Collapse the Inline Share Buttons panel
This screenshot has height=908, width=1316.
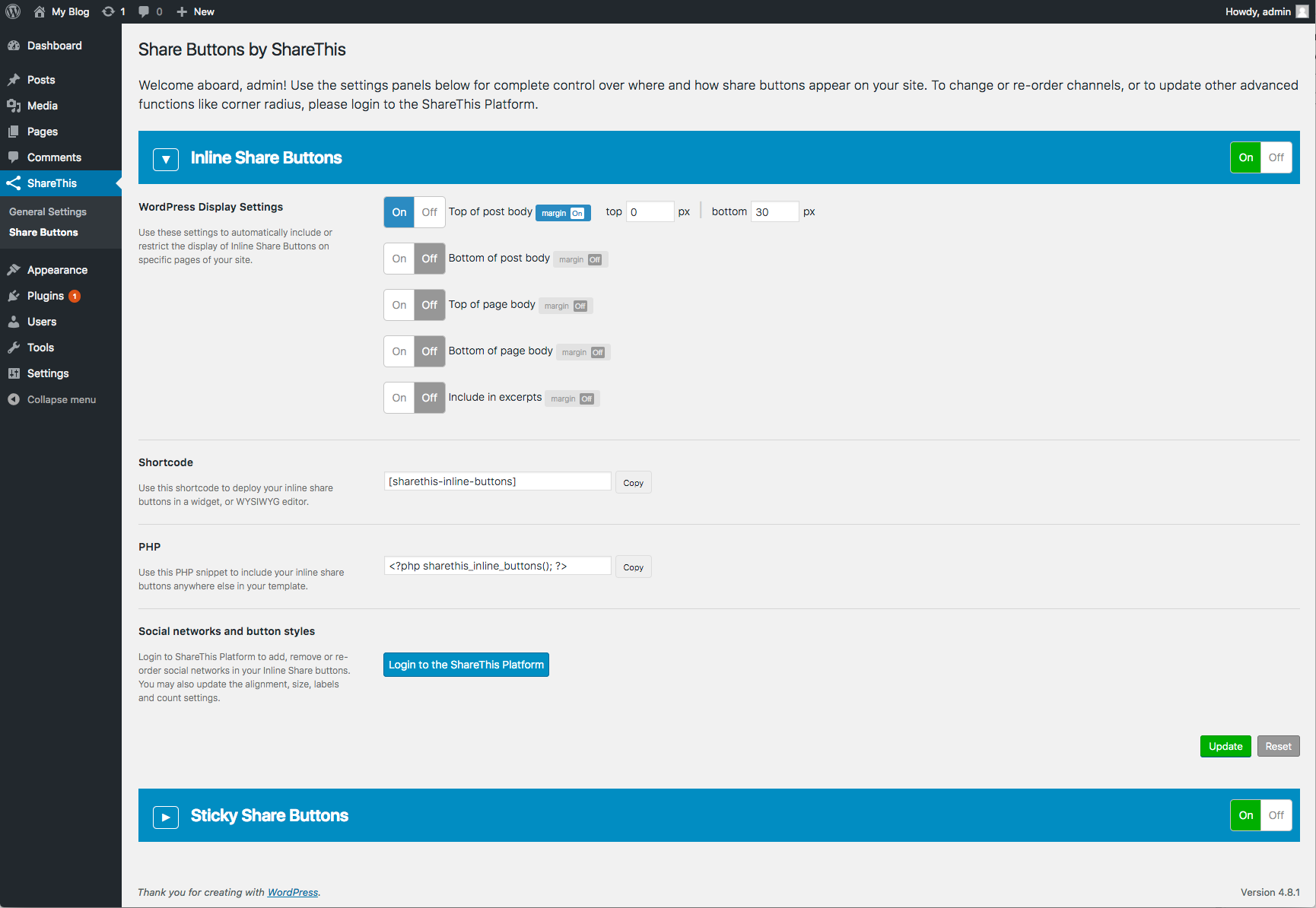(x=166, y=159)
